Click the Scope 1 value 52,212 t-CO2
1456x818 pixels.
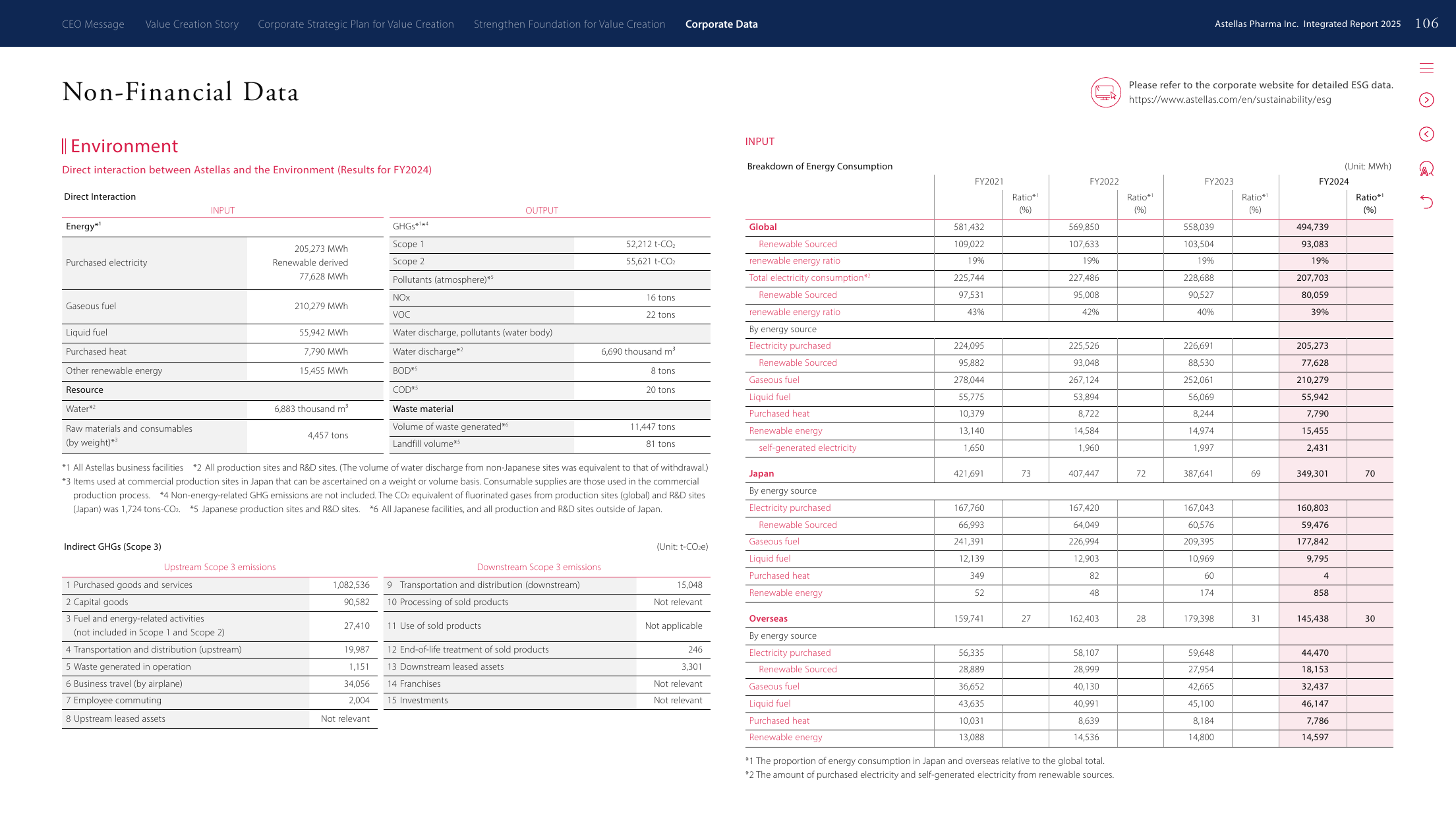point(651,244)
